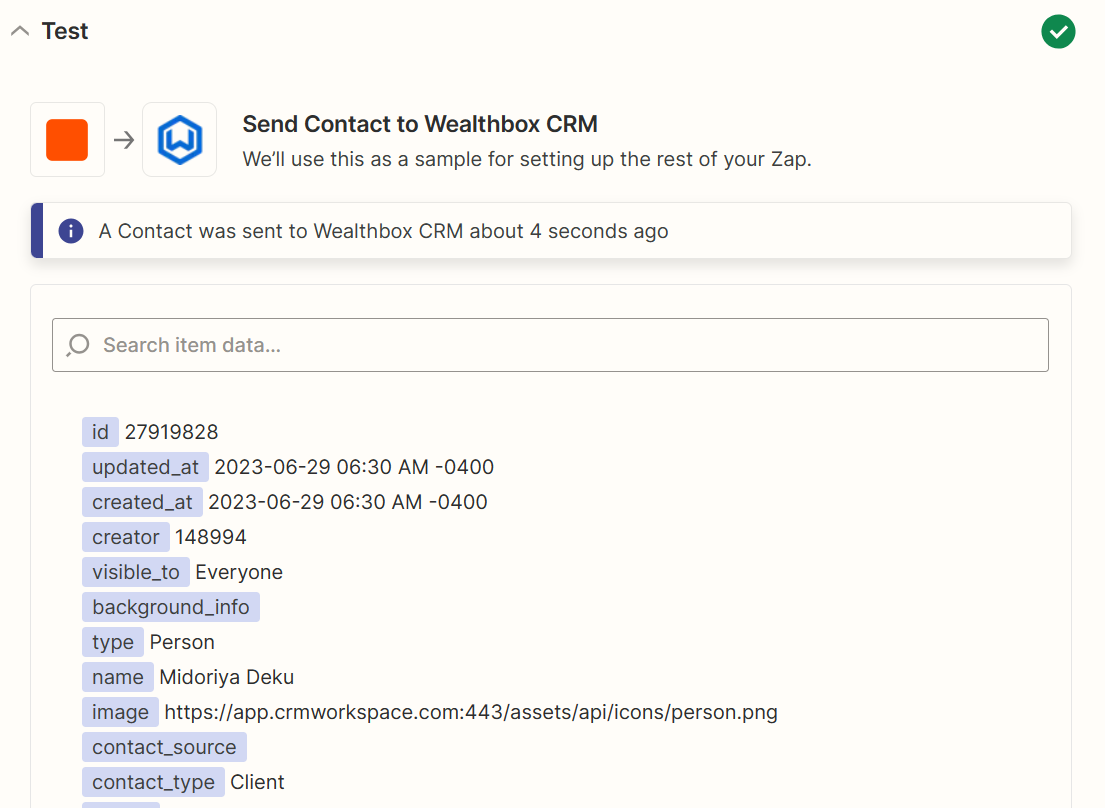Select the id field pill
The image size is (1105, 808).
tap(100, 431)
